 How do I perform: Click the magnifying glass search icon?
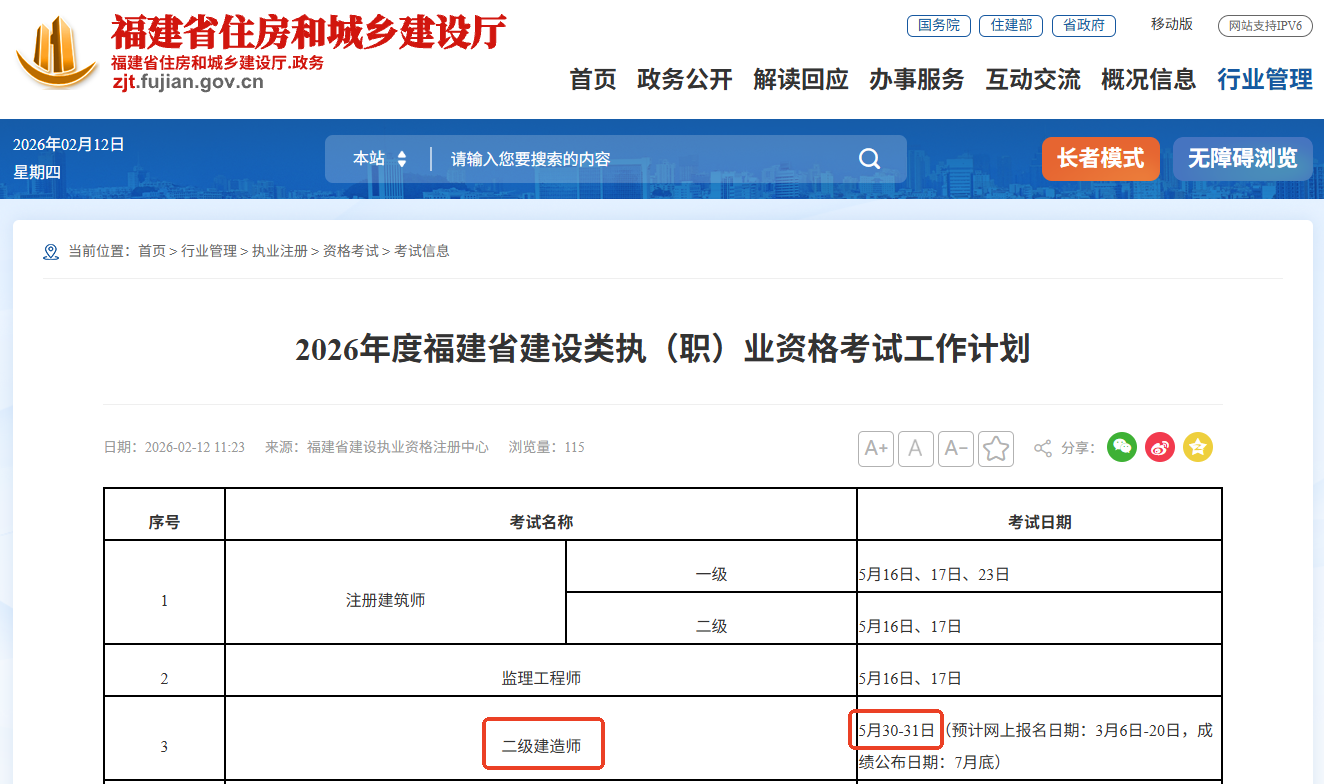pyautogui.click(x=868, y=158)
